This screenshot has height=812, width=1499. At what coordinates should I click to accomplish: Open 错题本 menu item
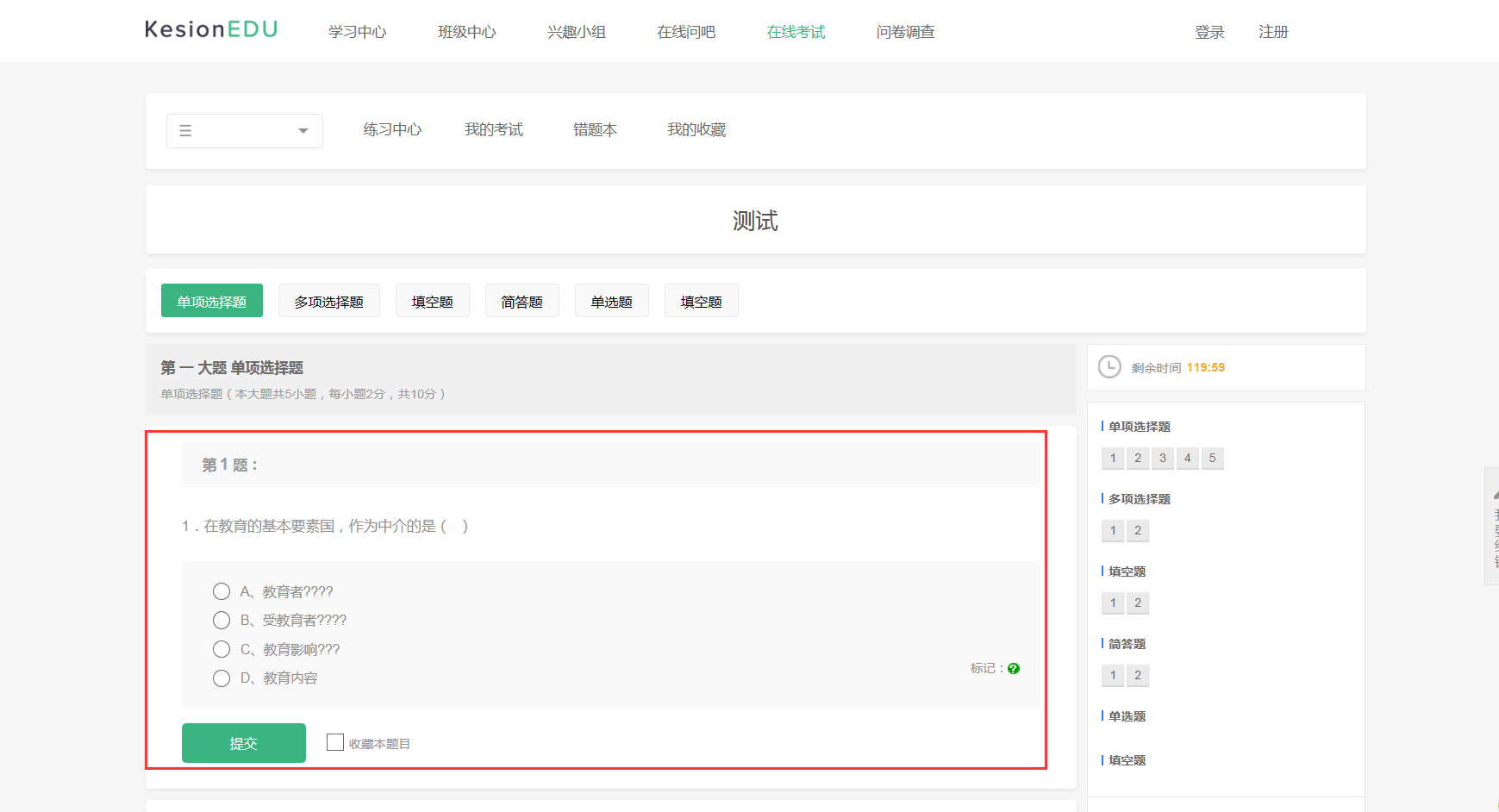click(595, 129)
